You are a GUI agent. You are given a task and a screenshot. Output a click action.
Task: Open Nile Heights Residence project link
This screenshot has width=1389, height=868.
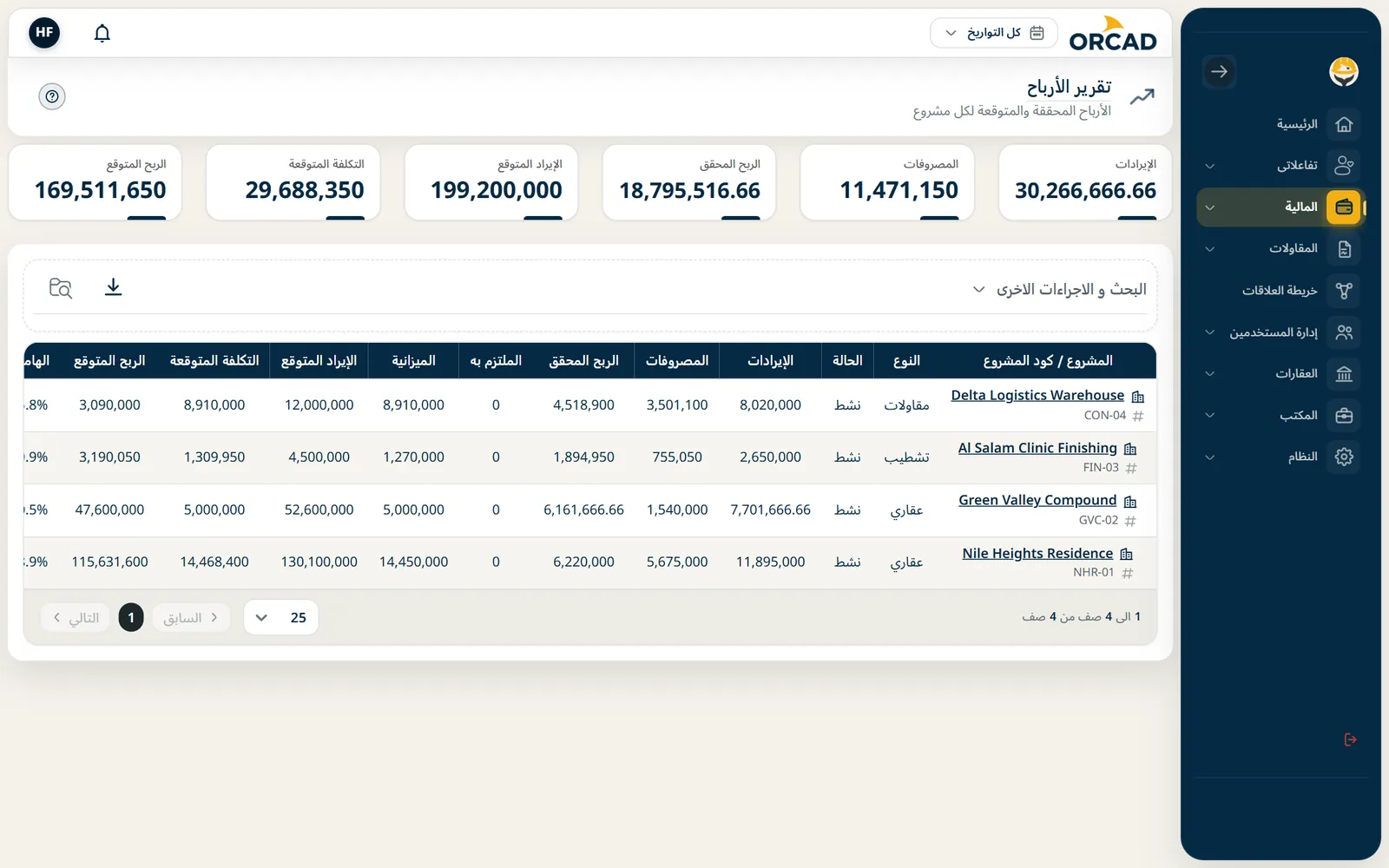coord(1037,553)
